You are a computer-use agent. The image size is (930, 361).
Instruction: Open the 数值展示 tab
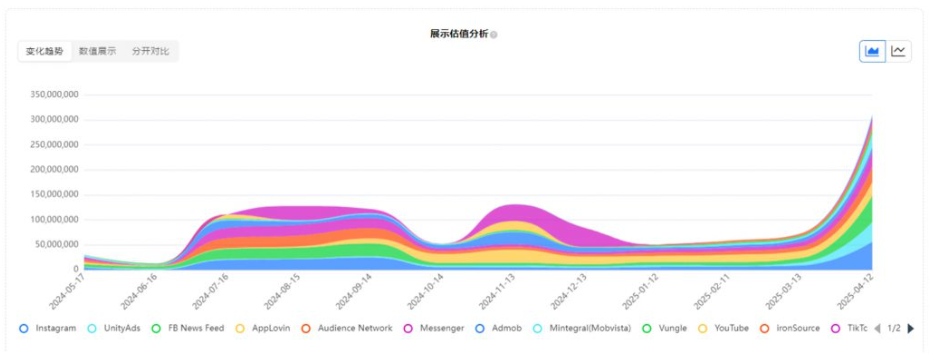click(97, 52)
